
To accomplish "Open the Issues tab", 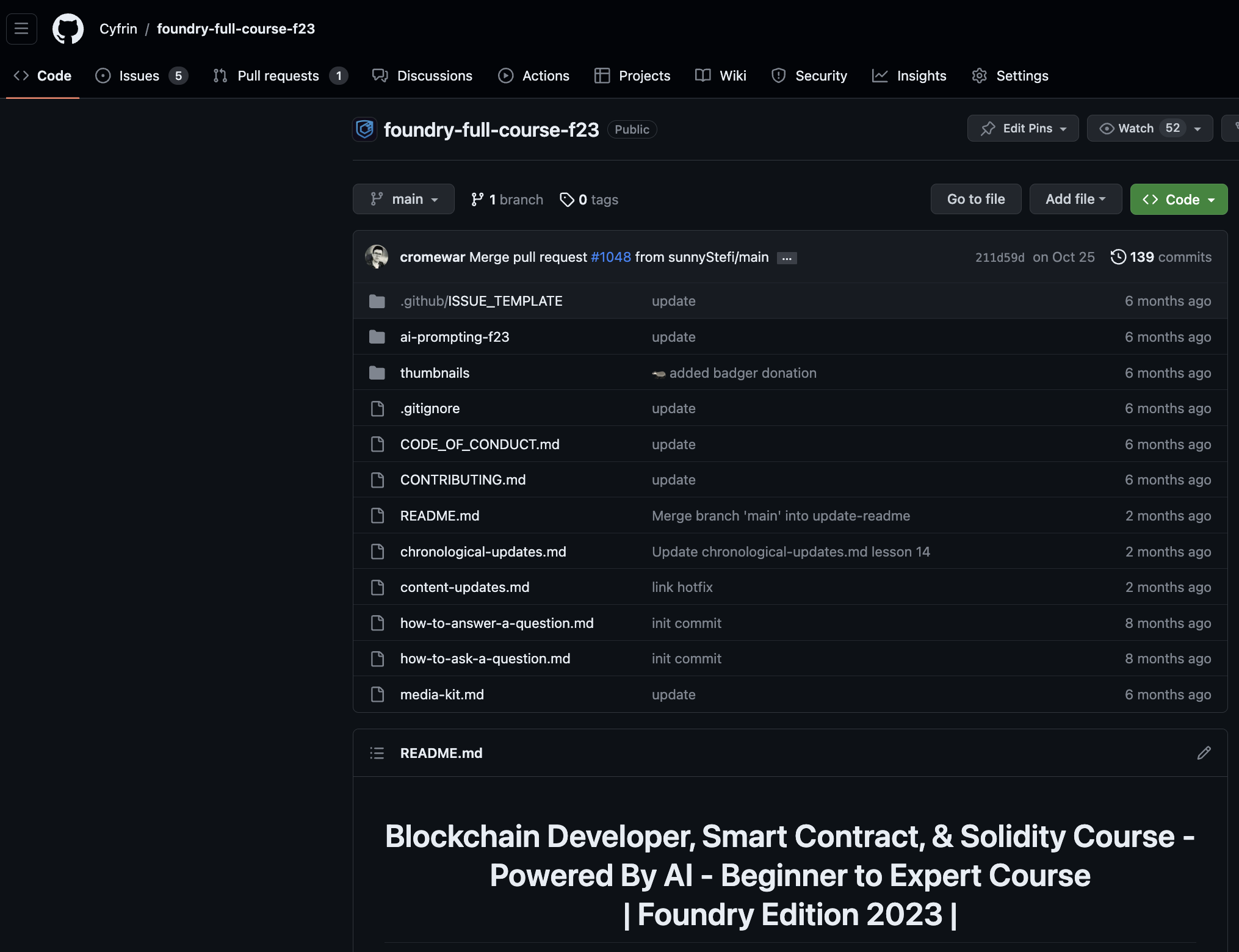I will coord(142,76).
